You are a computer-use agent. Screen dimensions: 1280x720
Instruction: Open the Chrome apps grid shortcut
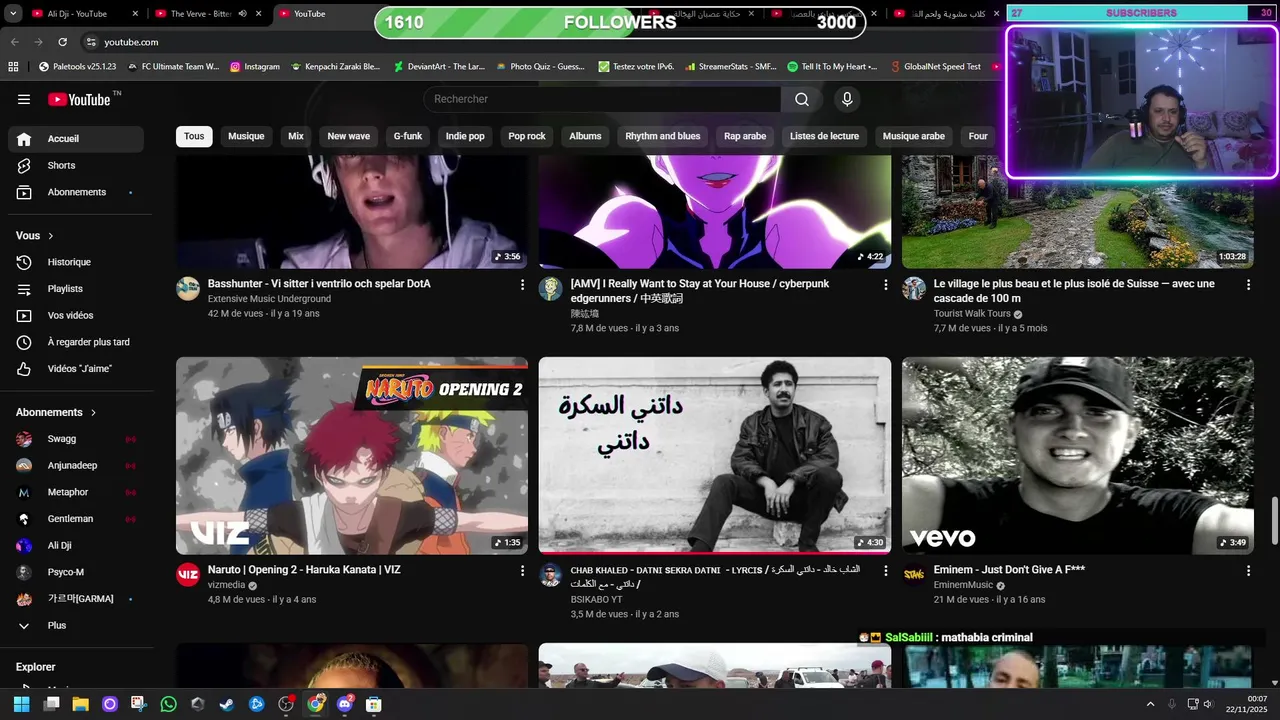tap(13, 67)
